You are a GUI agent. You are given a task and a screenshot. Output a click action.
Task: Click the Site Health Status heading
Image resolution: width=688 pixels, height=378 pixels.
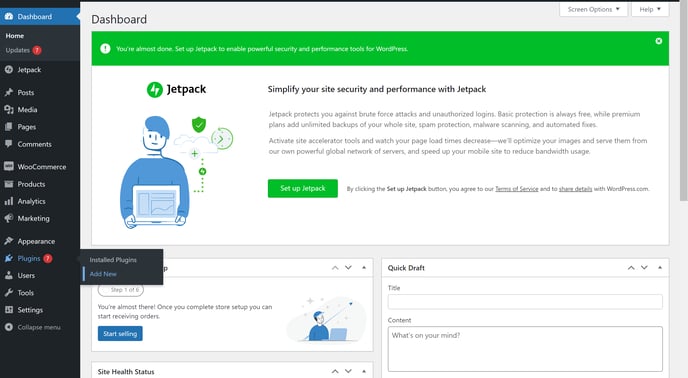tap(126, 371)
